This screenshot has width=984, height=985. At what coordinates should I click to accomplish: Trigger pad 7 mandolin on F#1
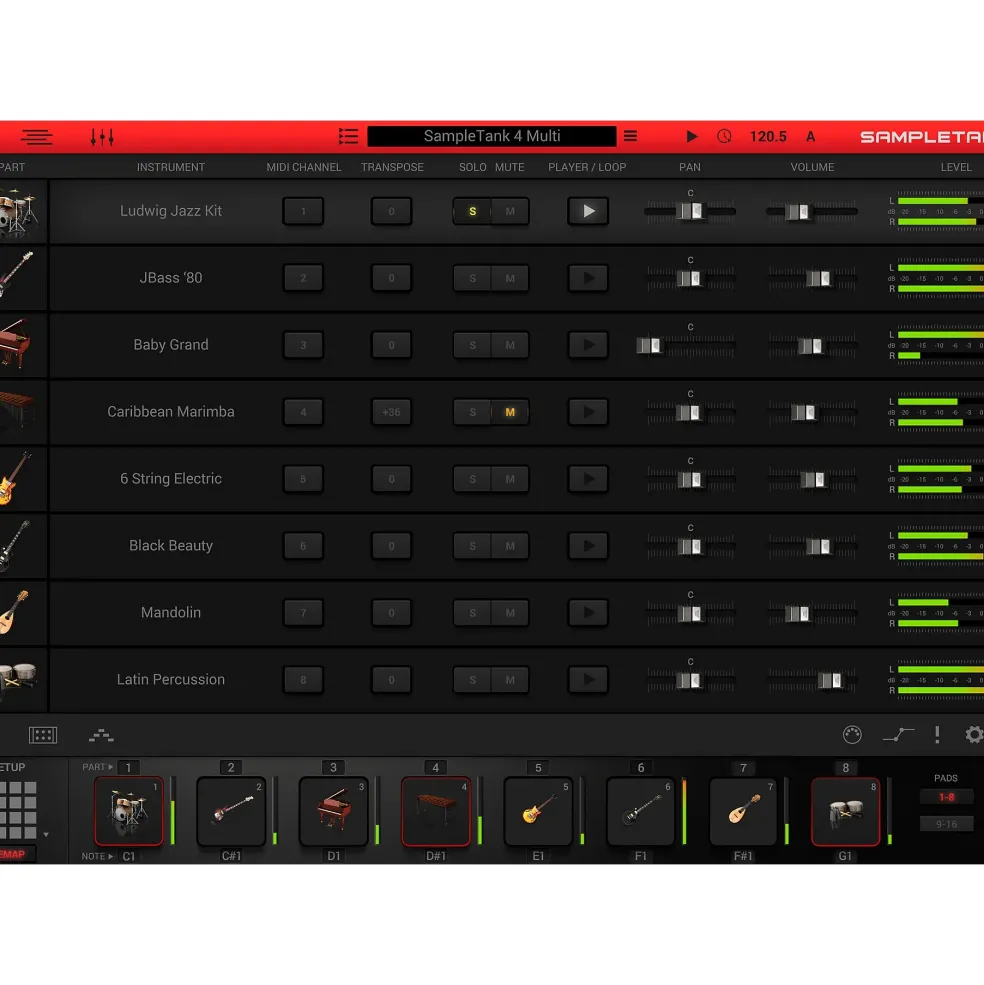(743, 811)
